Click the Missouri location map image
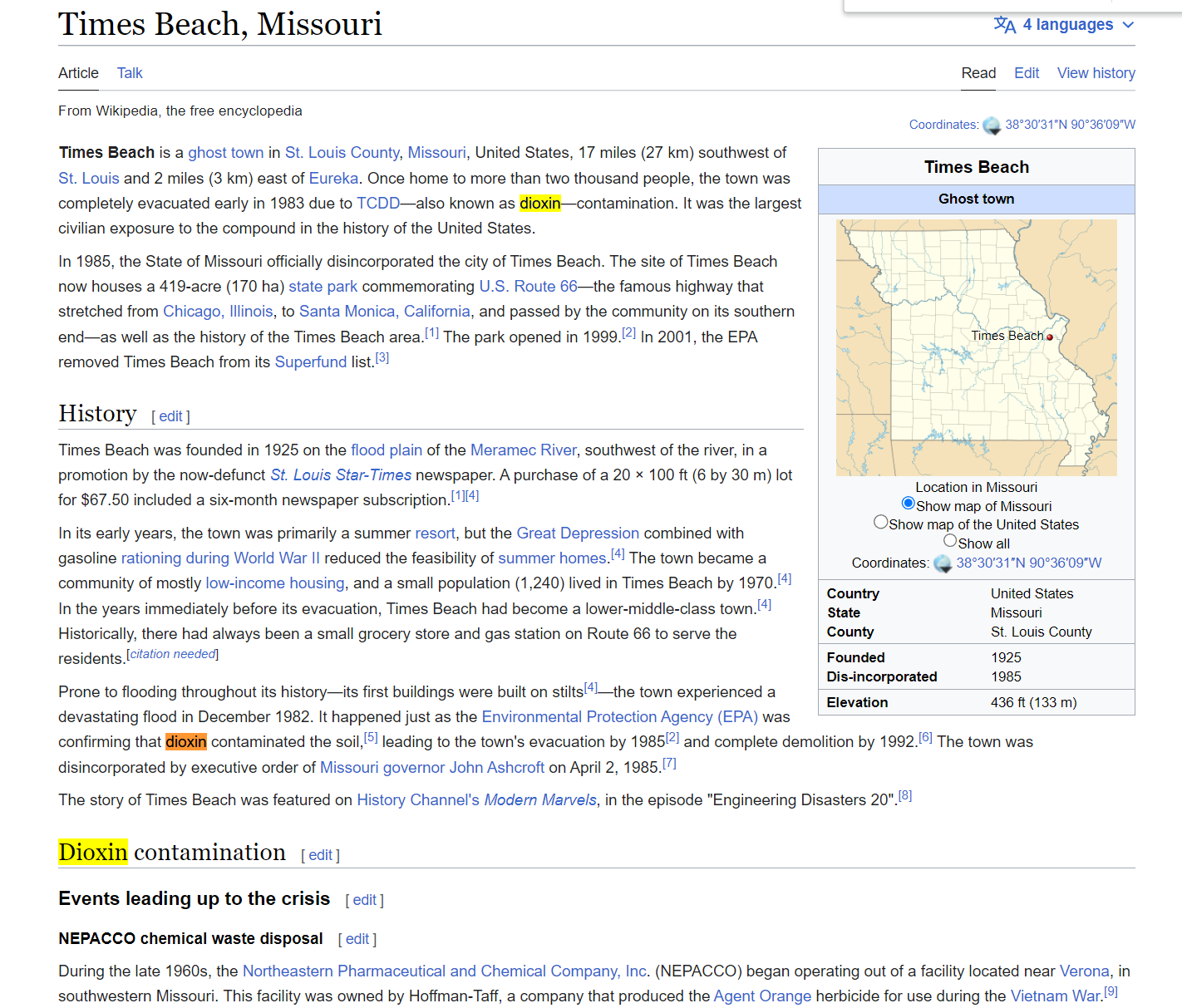 [x=976, y=347]
